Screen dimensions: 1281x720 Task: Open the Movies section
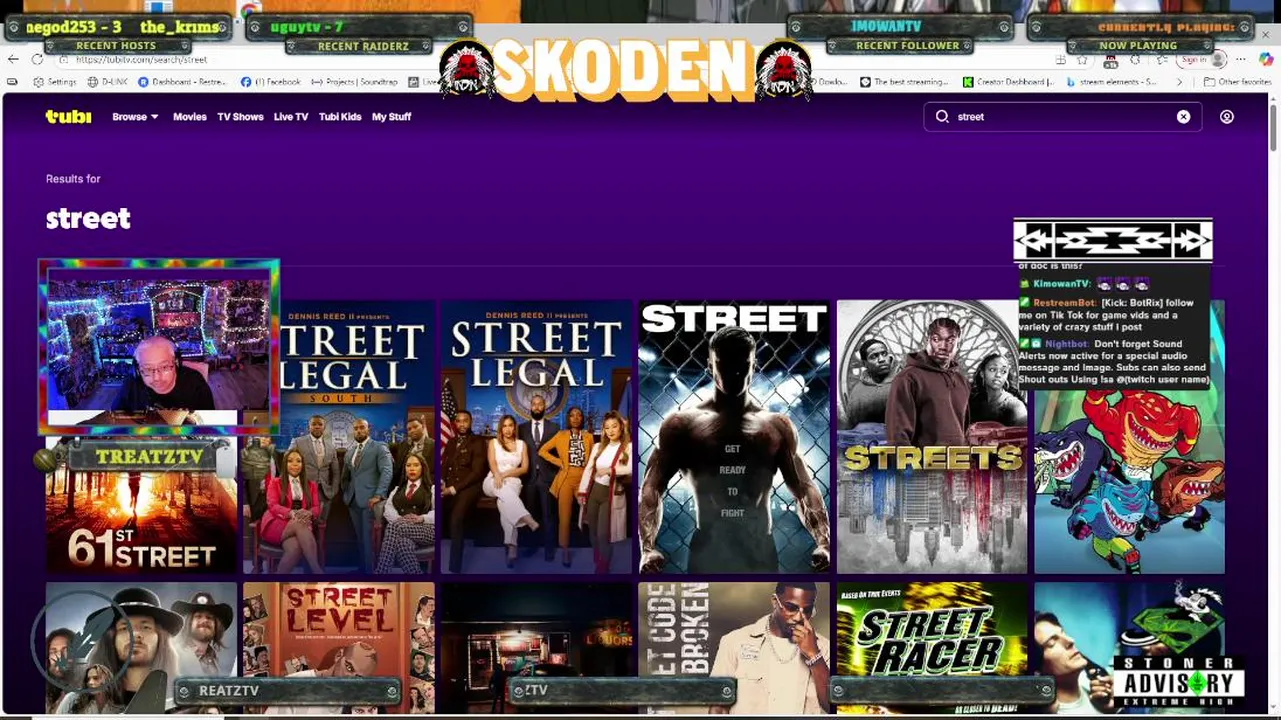[x=190, y=117]
